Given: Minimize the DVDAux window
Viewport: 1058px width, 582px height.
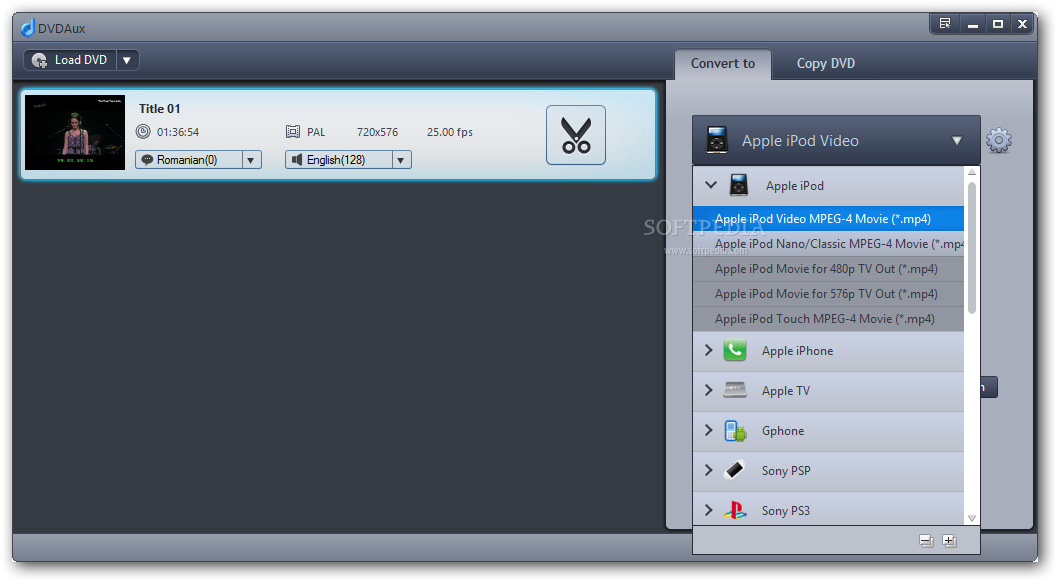Looking at the screenshot, I should (x=972, y=24).
